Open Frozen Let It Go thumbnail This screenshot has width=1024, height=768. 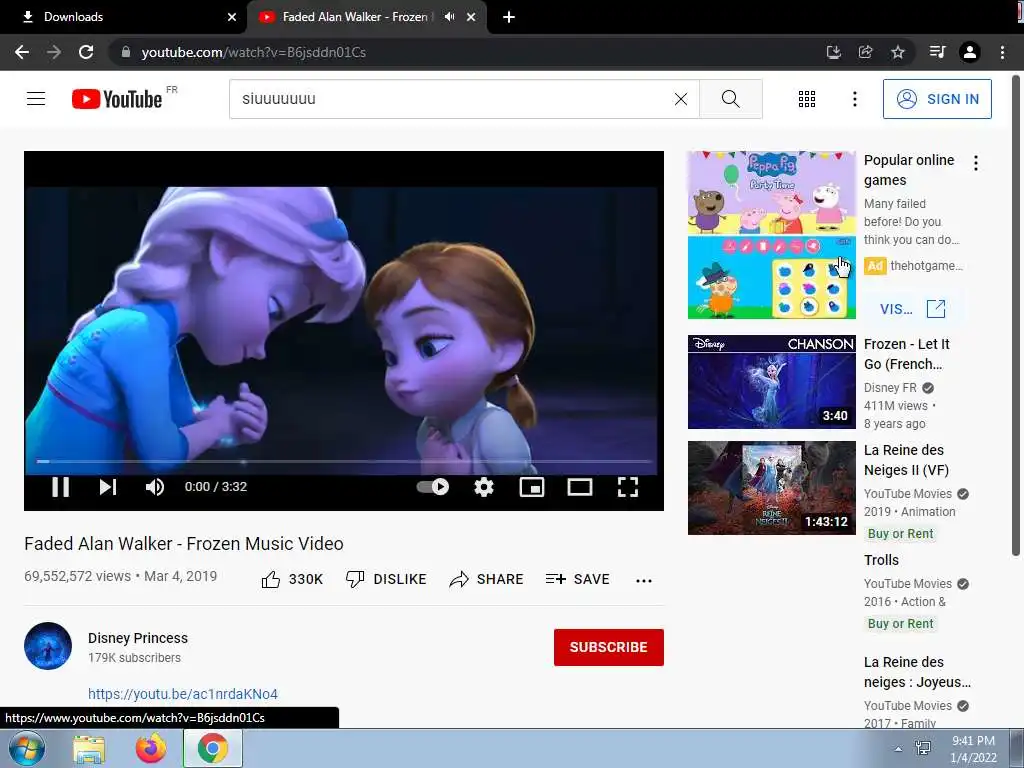coord(771,382)
